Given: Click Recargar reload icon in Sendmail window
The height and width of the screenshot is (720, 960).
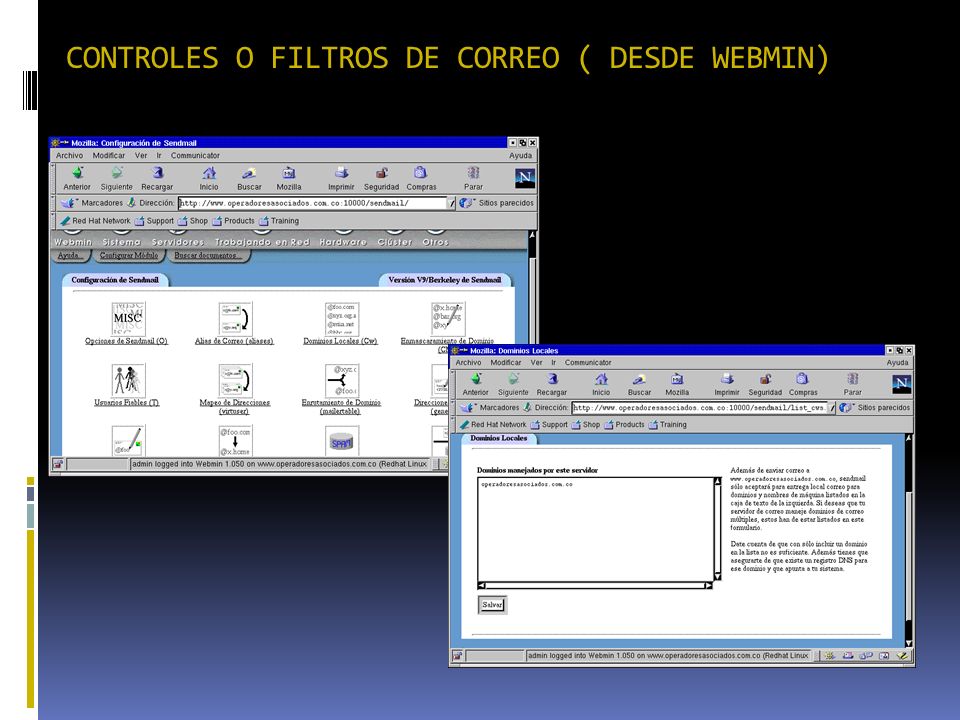Looking at the screenshot, I should pos(157,173).
